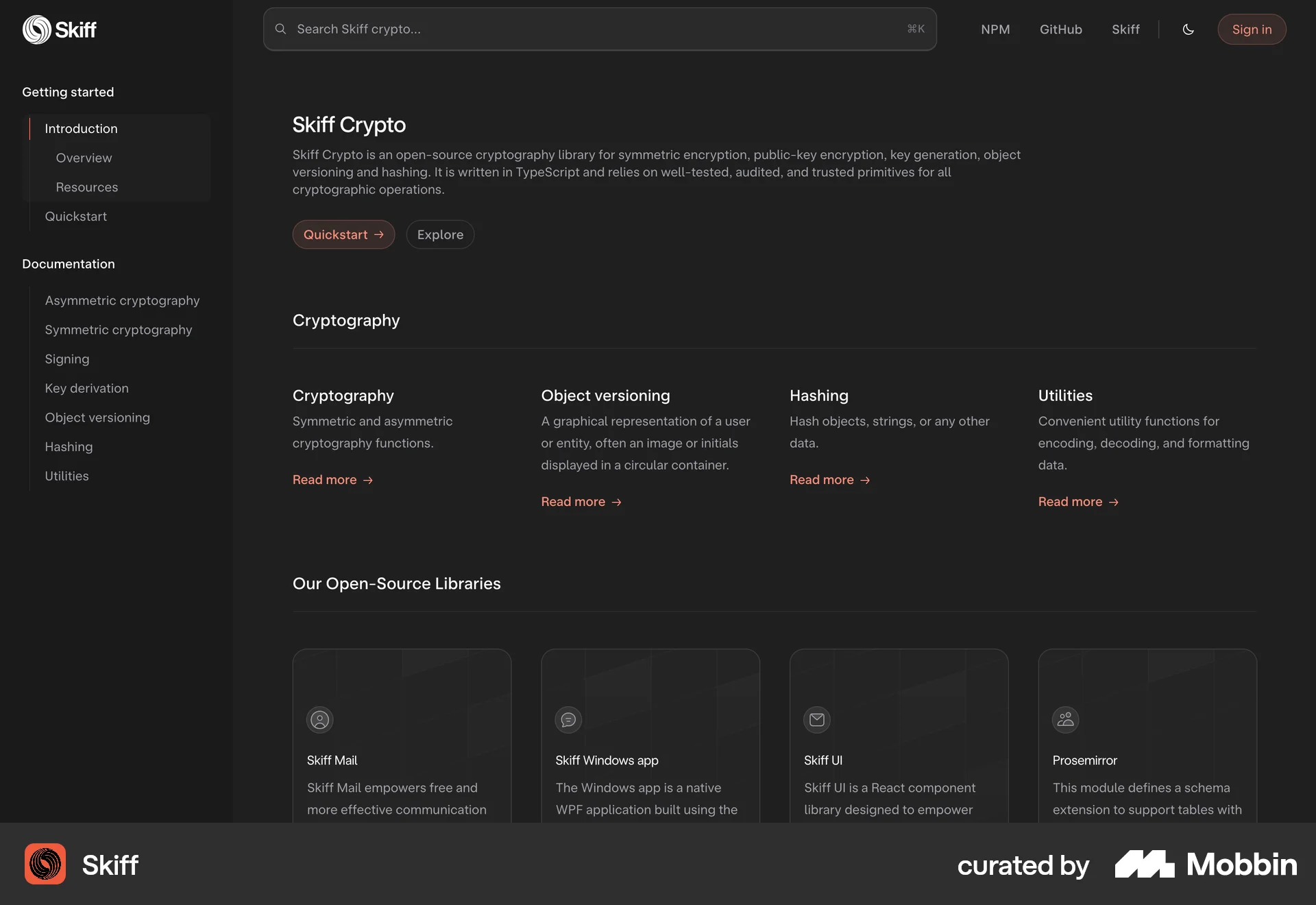Open Read more under Hashing

pos(829,479)
